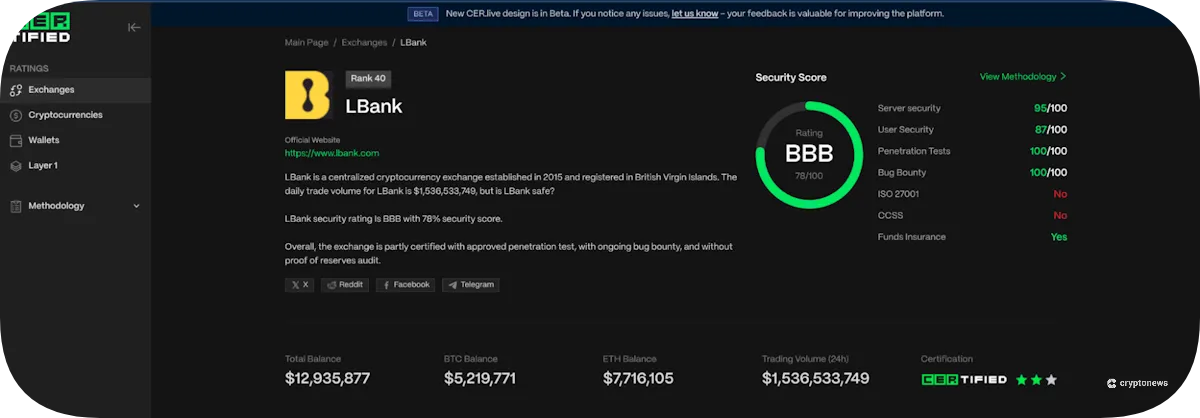Click the Layer 1 stack icon
Screen dimensions: 1200x418
pos(15,166)
